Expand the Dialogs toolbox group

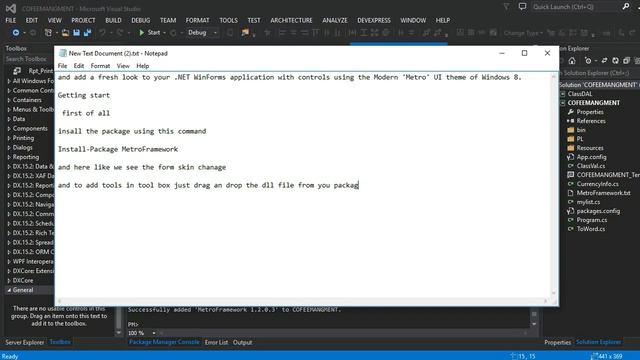coord(9,147)
